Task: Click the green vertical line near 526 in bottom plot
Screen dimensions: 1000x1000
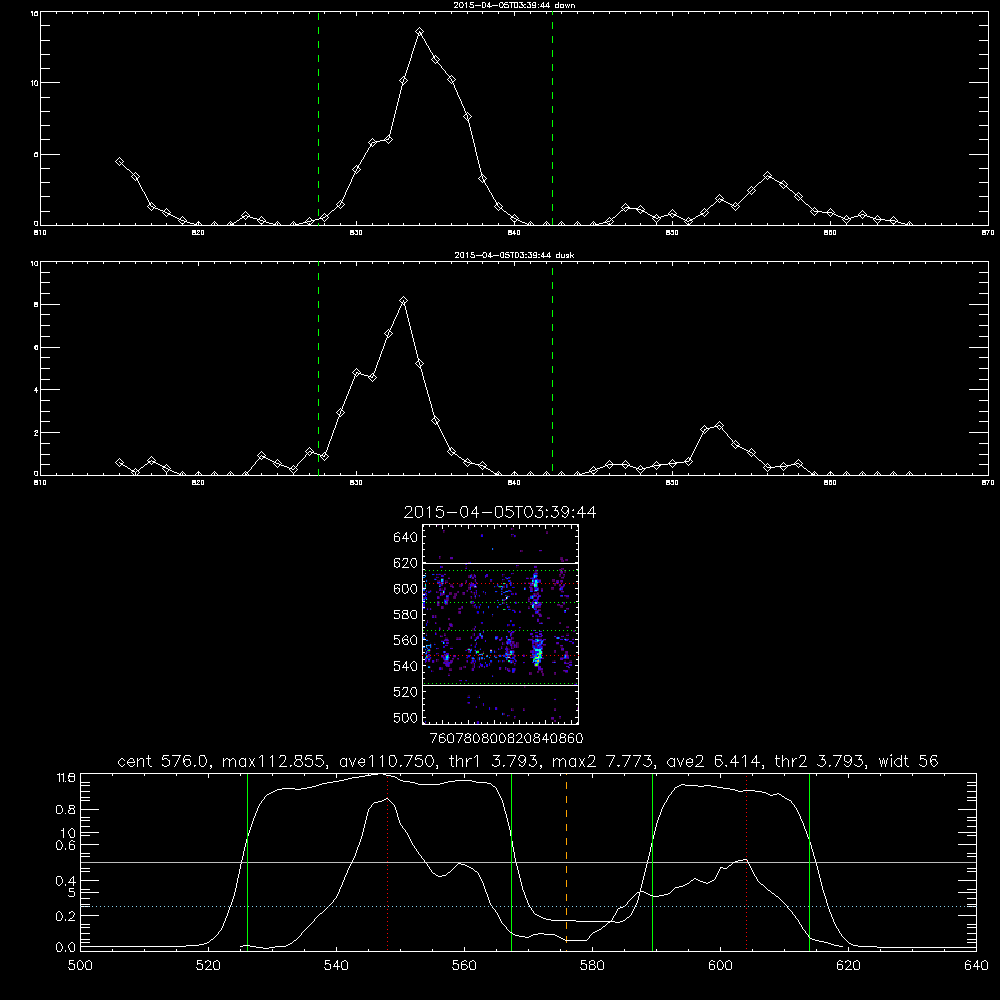Action: tap(247, 861)
